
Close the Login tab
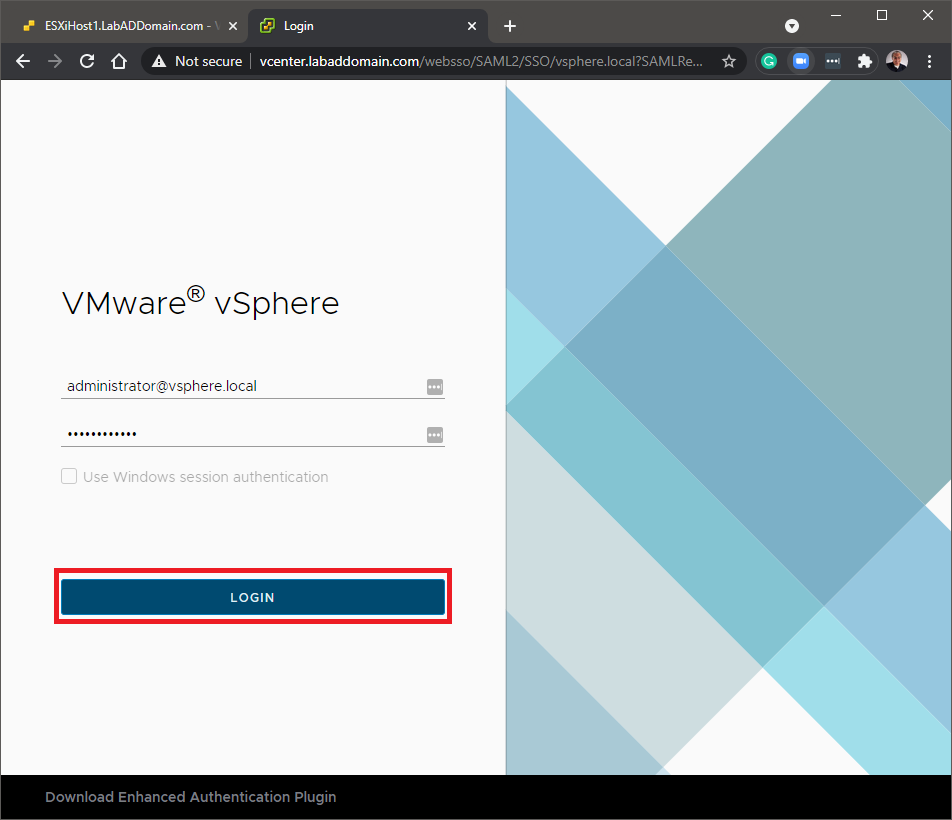472,26
